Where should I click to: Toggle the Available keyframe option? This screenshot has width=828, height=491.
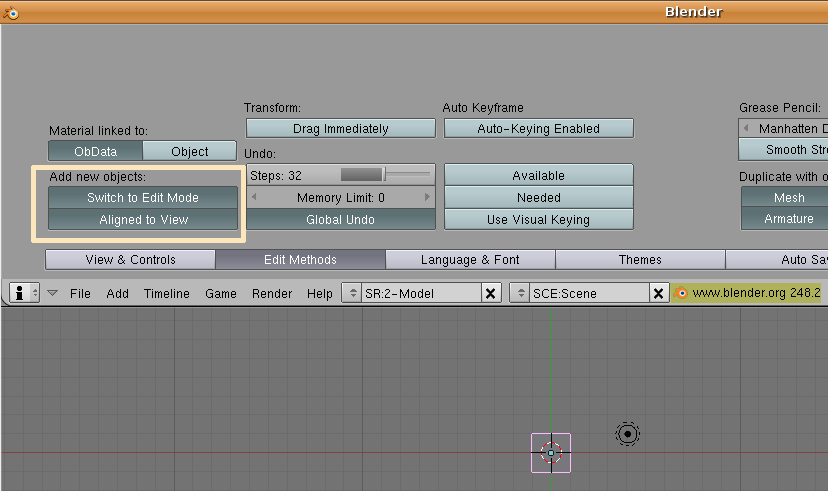[x=539, y=175]
